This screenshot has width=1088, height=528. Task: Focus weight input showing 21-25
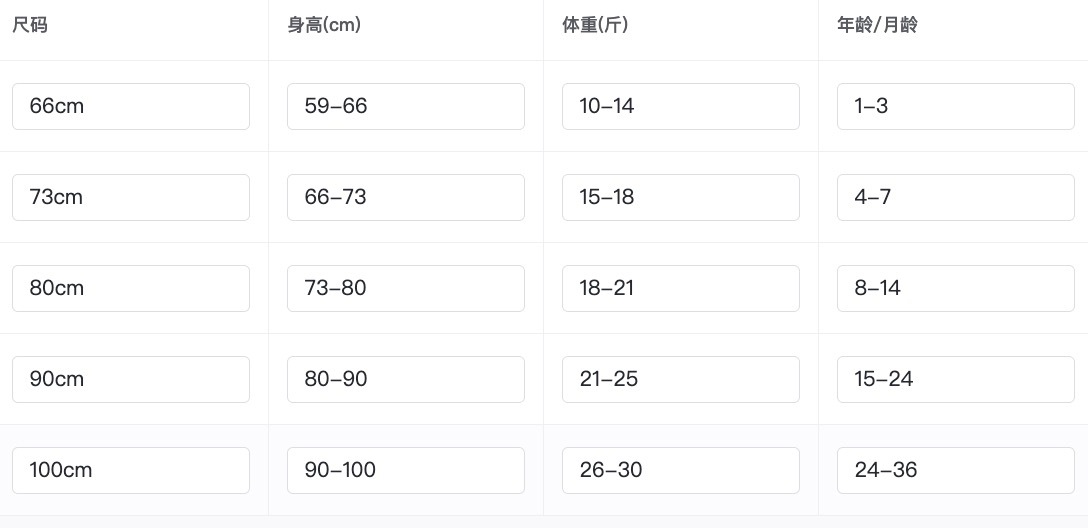[680, 379]
